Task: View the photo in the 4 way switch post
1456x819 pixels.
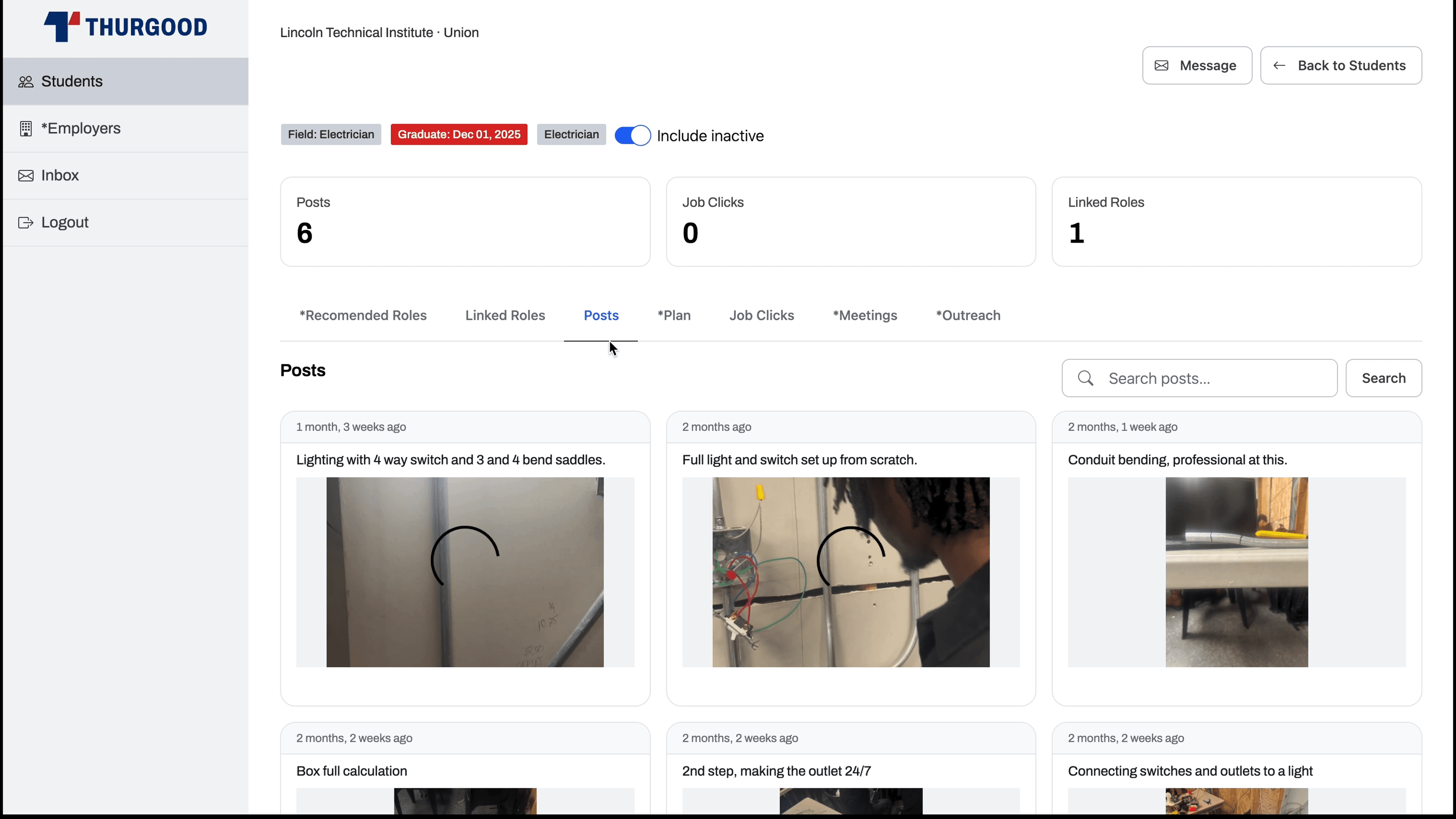Action: [x=464, y=573]
